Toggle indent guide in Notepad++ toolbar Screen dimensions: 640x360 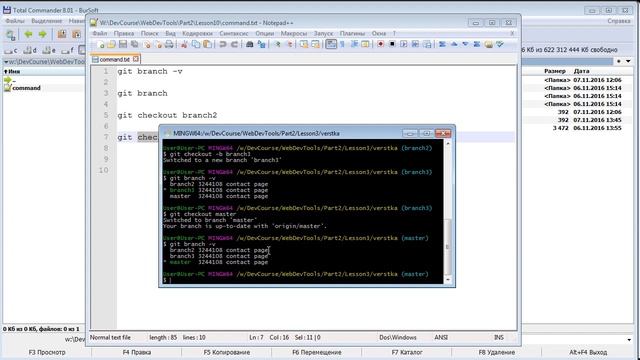354,44
